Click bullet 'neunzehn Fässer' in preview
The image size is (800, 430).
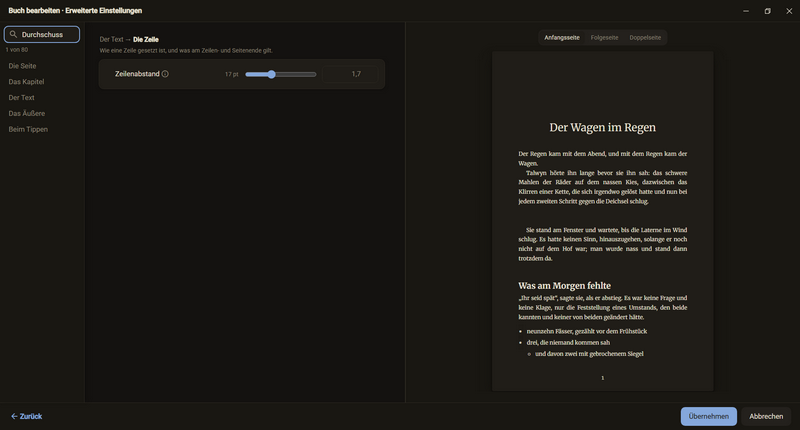coord(587,331)
